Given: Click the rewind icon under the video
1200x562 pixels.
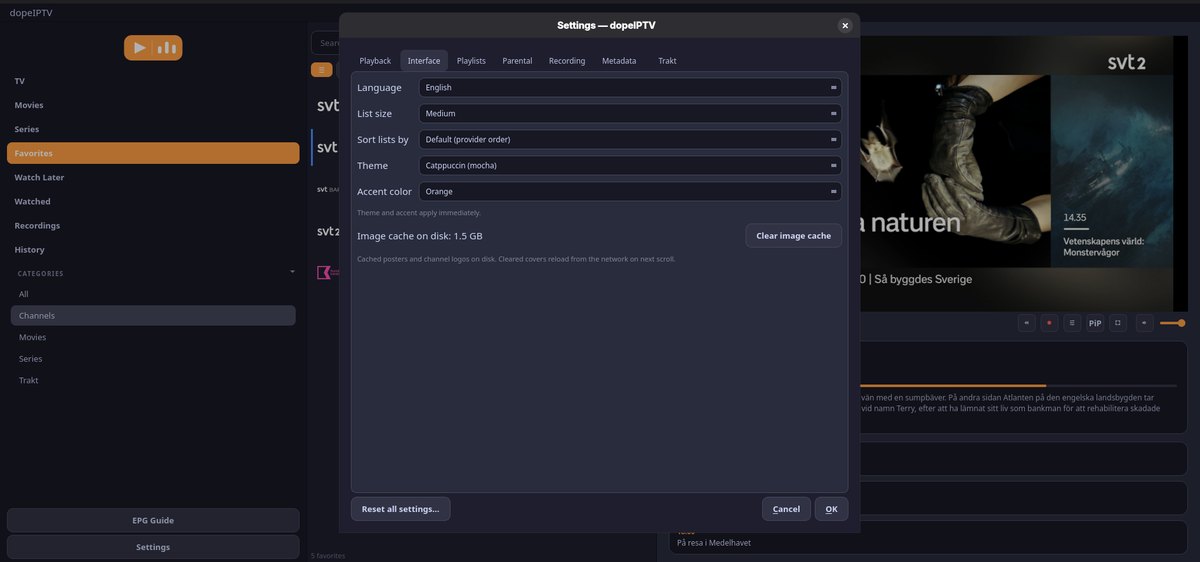Looking at the screenshot, I should click(1027, 323).
